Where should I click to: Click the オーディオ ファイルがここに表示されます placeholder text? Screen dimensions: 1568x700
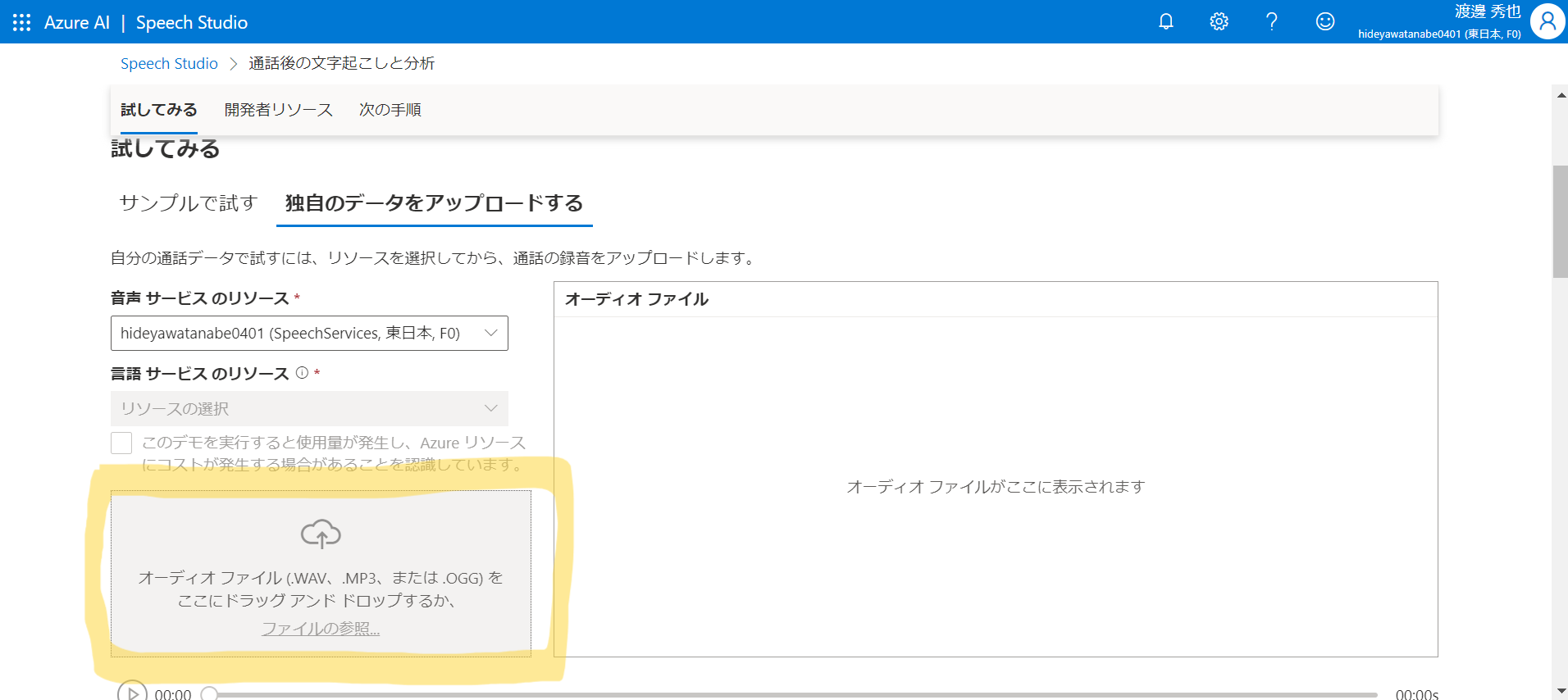(x=996, y=487)
